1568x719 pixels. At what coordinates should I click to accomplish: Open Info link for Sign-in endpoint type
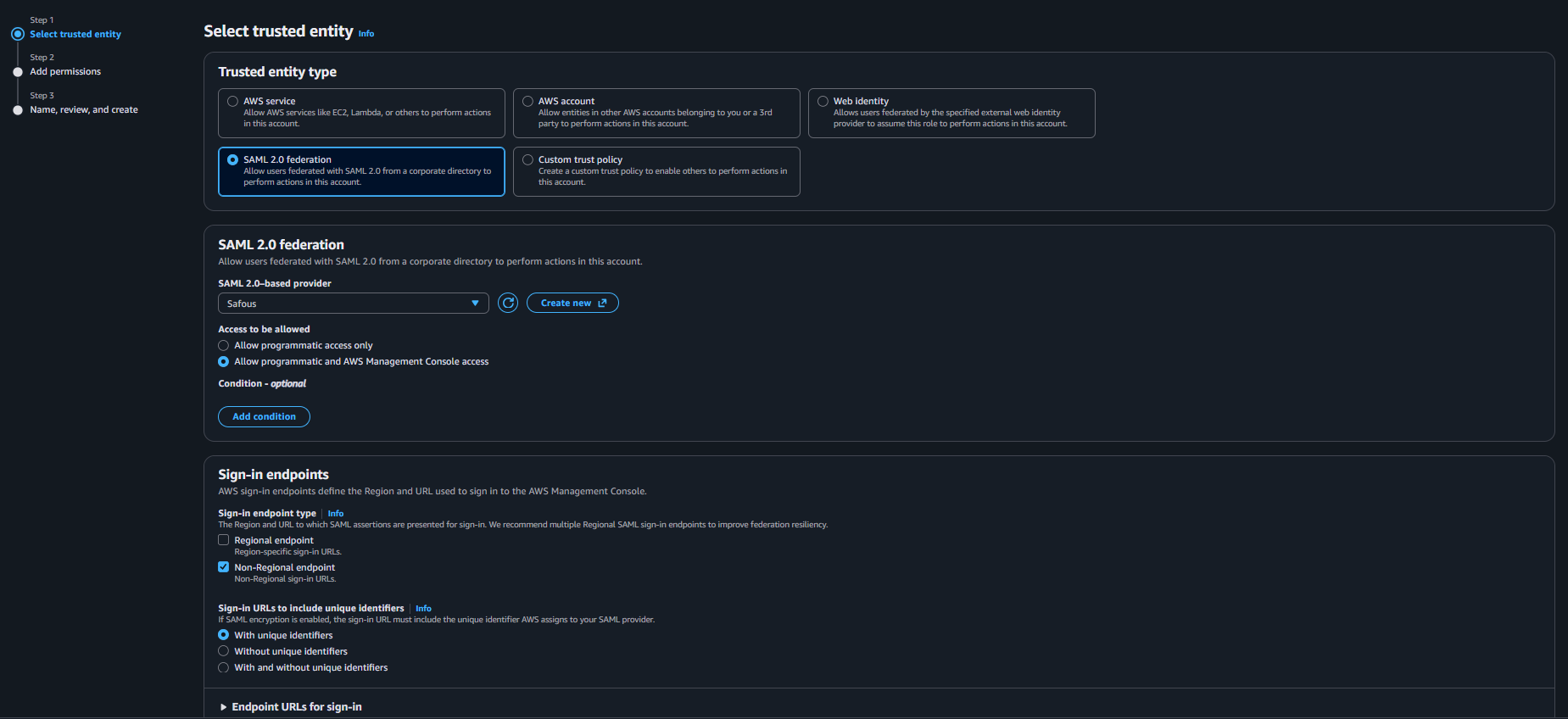point(336,514)
